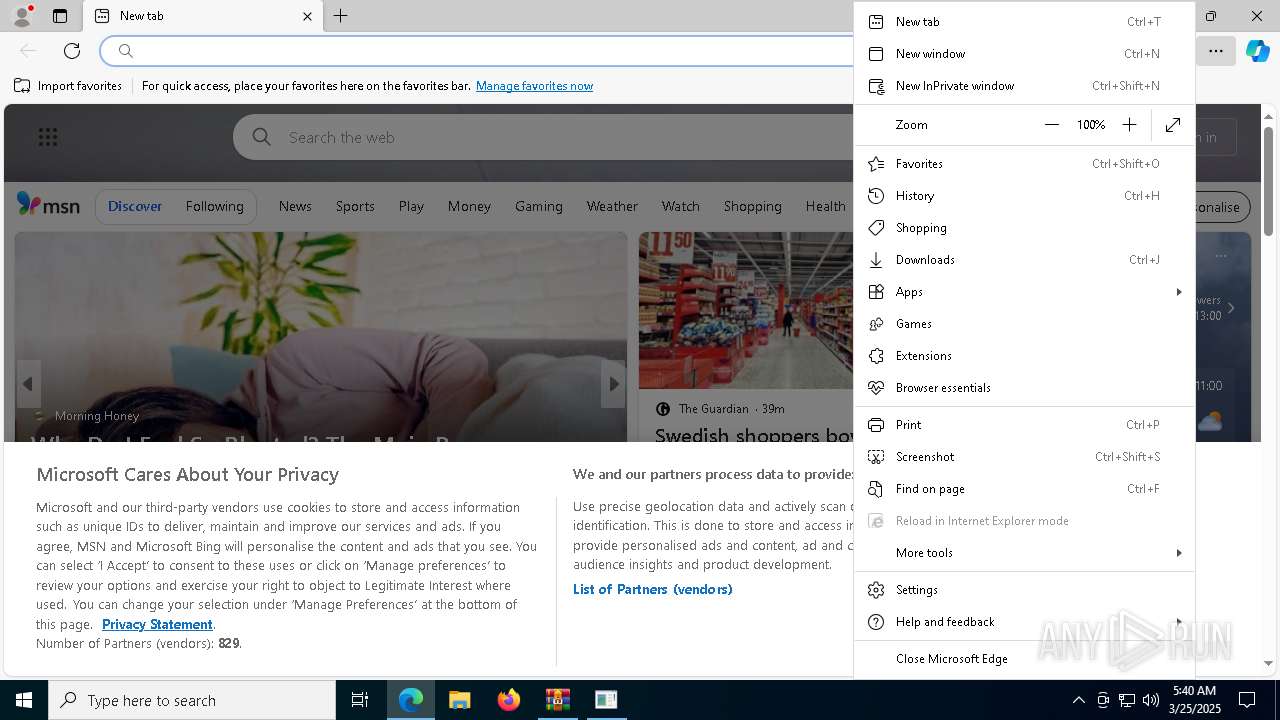Open the Windows Start button
1280x720 pixels.
pyautogui.click(x=24, y=700)
